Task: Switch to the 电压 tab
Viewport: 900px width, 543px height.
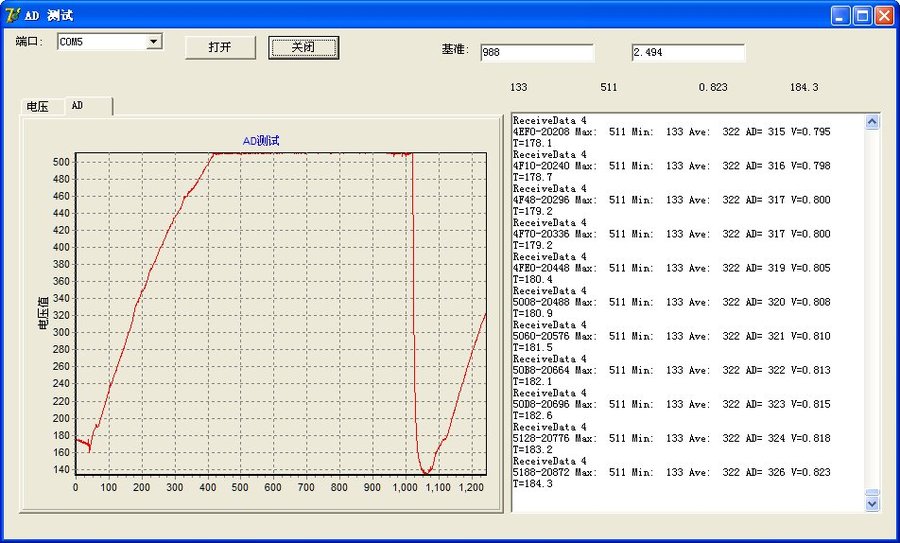Action: coord(39,106)
